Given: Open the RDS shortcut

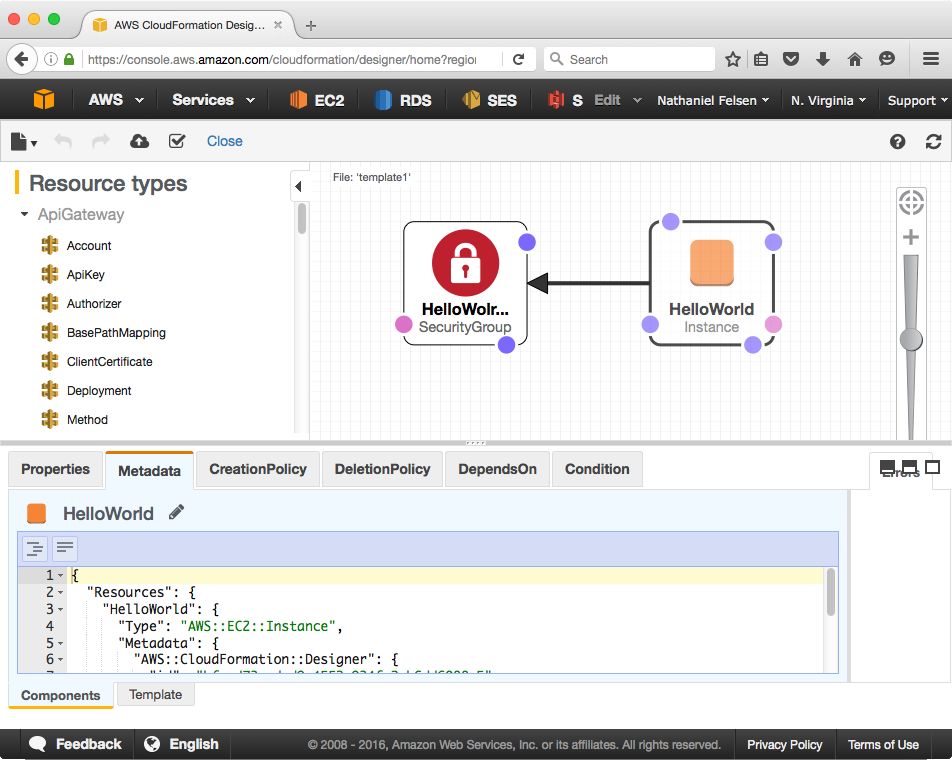Looking at the screenshot, I should click(x=403, y=100).
